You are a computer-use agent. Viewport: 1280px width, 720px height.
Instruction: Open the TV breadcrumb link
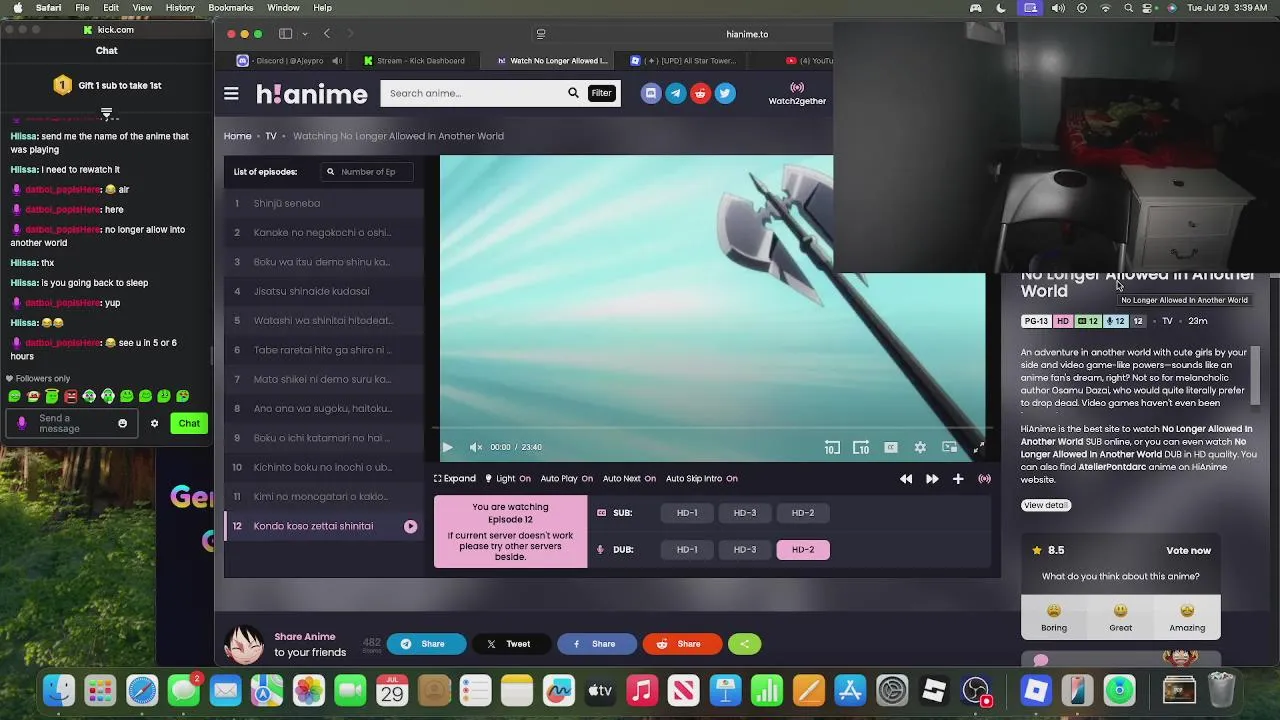(270, 136)
